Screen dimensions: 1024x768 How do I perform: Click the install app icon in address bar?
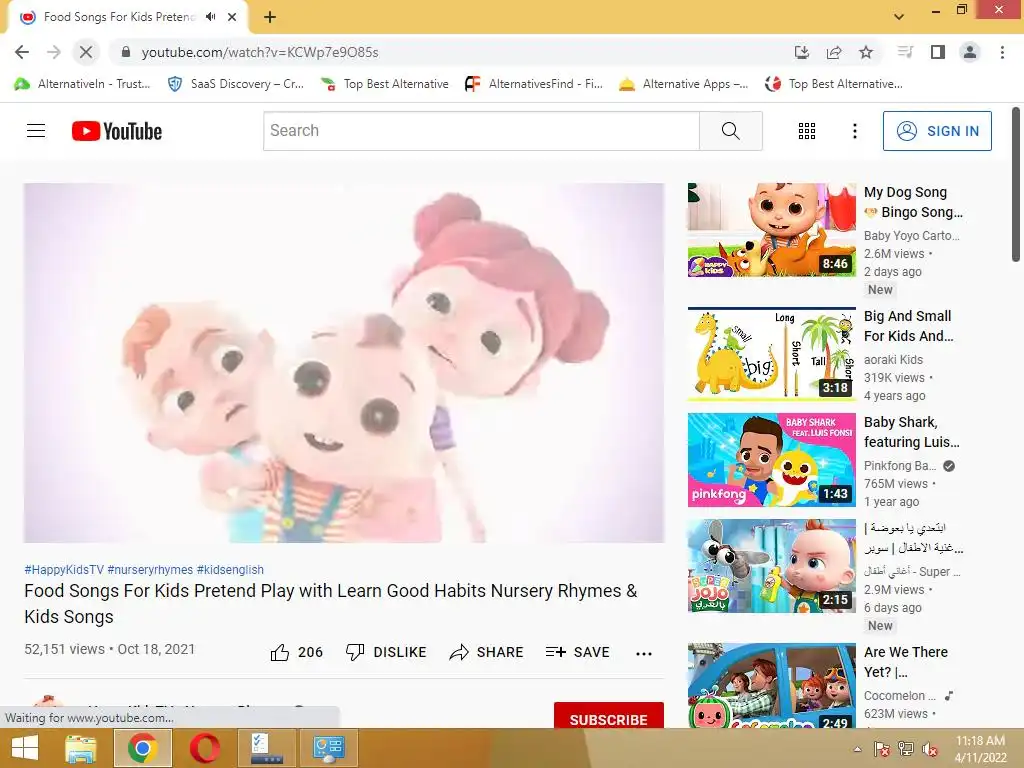[x=802, y=52]
